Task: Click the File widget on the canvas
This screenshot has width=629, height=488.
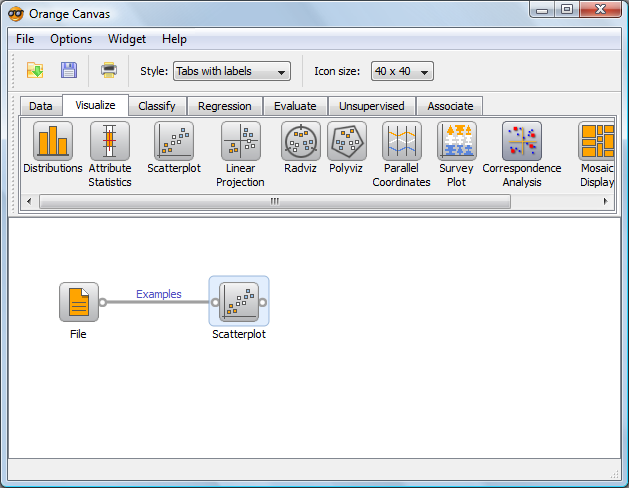Action: [x=79, y=302]
